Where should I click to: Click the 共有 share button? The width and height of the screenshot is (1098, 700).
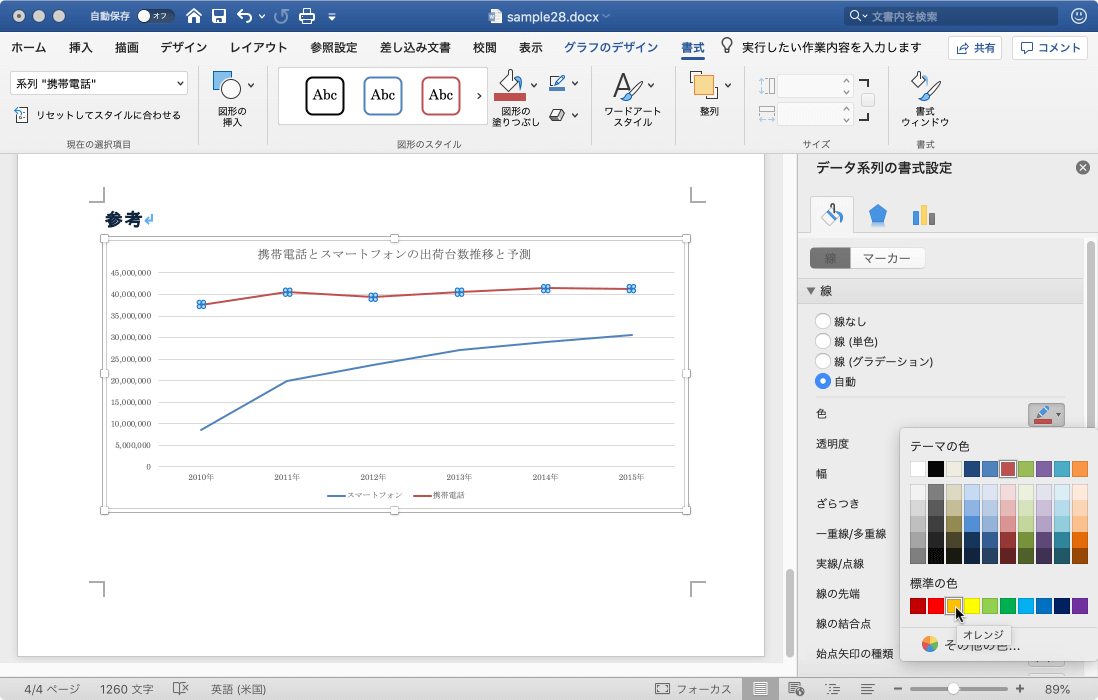(975, 48)
